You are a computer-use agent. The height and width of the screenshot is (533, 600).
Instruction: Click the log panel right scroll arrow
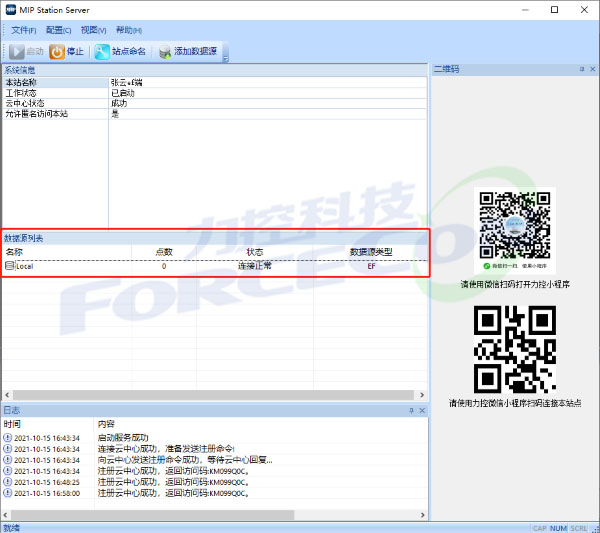tap(422, 515)
